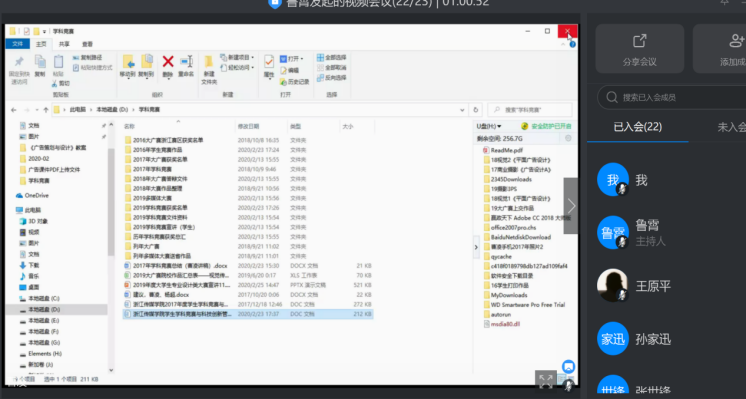Viewport: 746px width, 399px height.
Task: Click the Share meeting icon
Action: click(x=639, y=41)
